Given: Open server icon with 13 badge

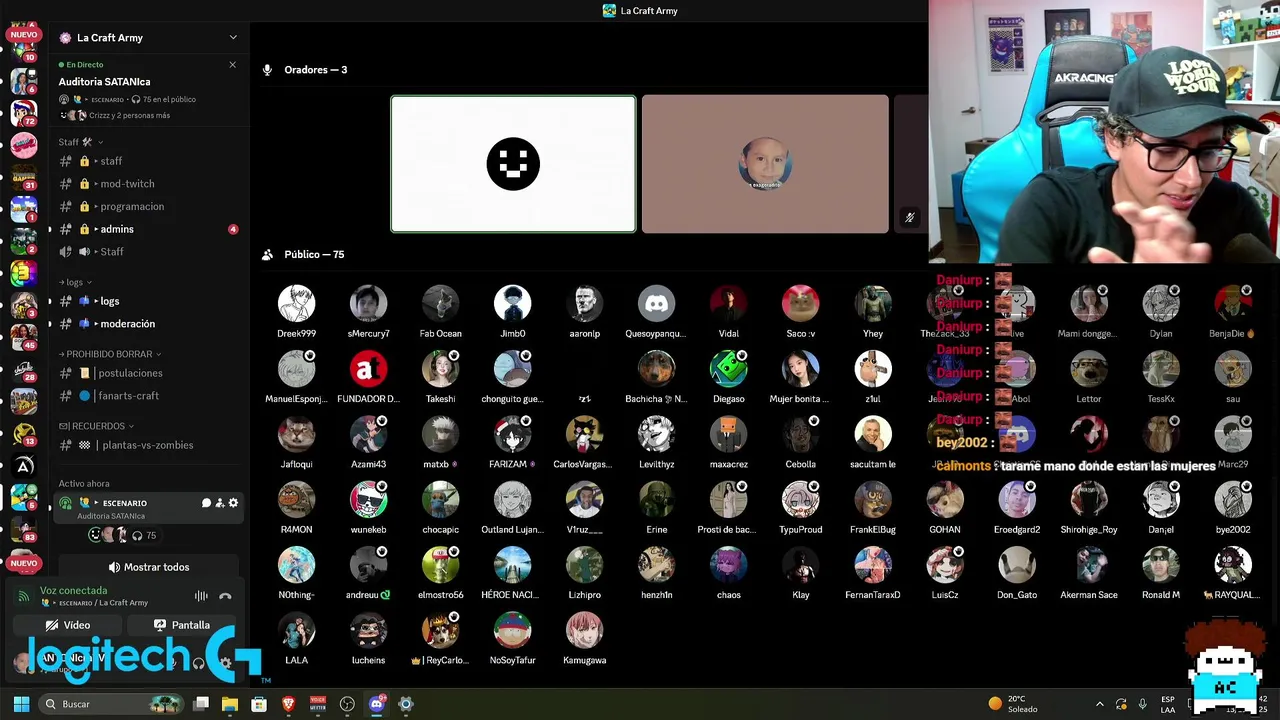Looking at the screenshot, I should pyautogui.click(x=24, y=433).
